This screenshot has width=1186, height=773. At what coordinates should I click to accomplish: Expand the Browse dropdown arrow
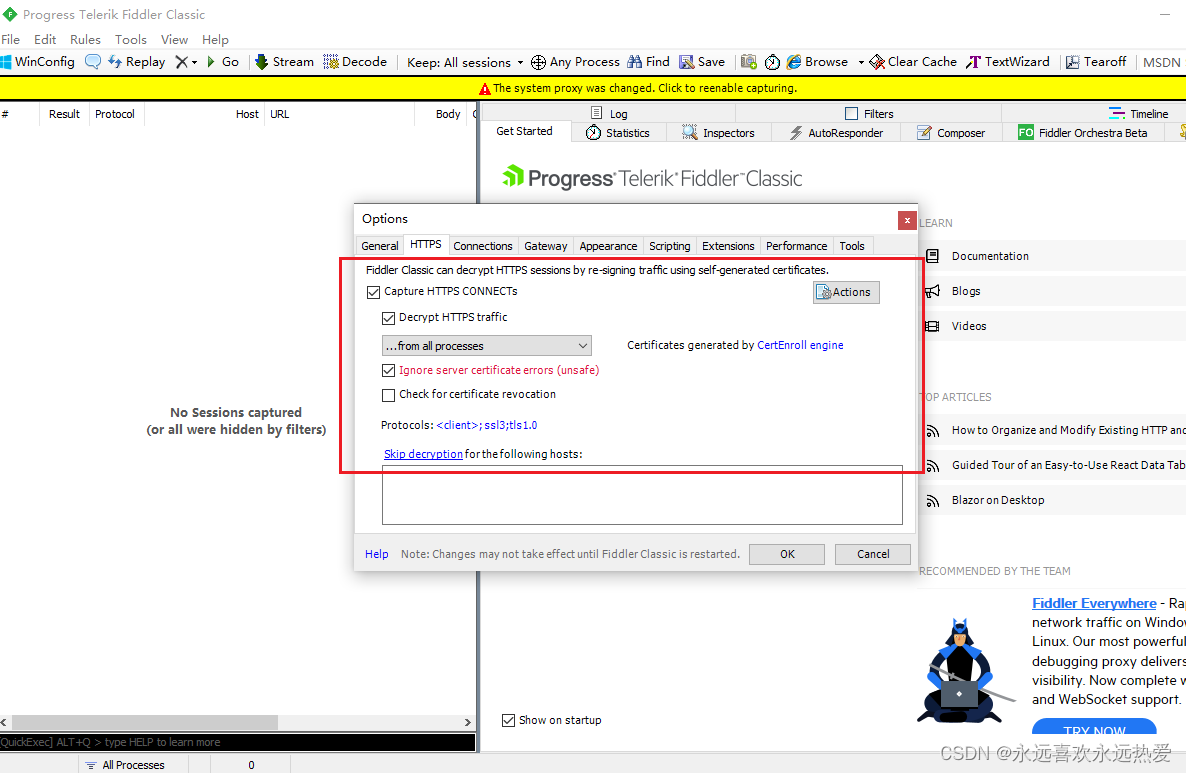pos(861,62)
